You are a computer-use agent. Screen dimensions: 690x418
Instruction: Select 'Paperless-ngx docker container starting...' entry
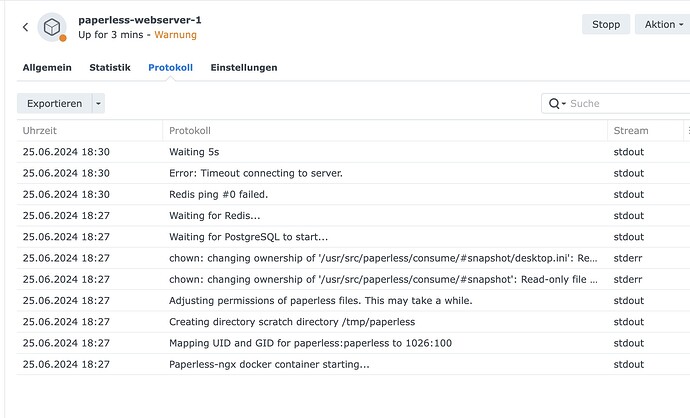(x=353, y=364)
